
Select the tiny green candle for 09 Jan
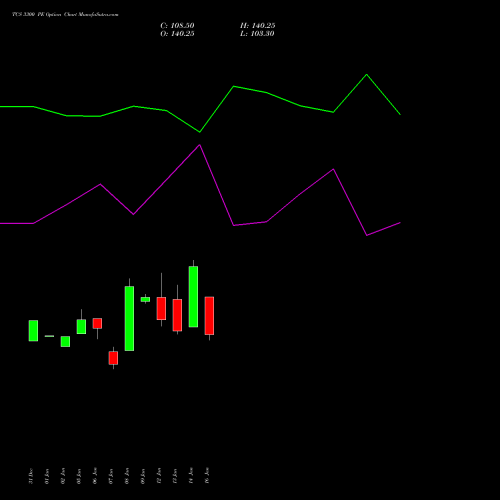pyautogui.click(x=145, y=299)
